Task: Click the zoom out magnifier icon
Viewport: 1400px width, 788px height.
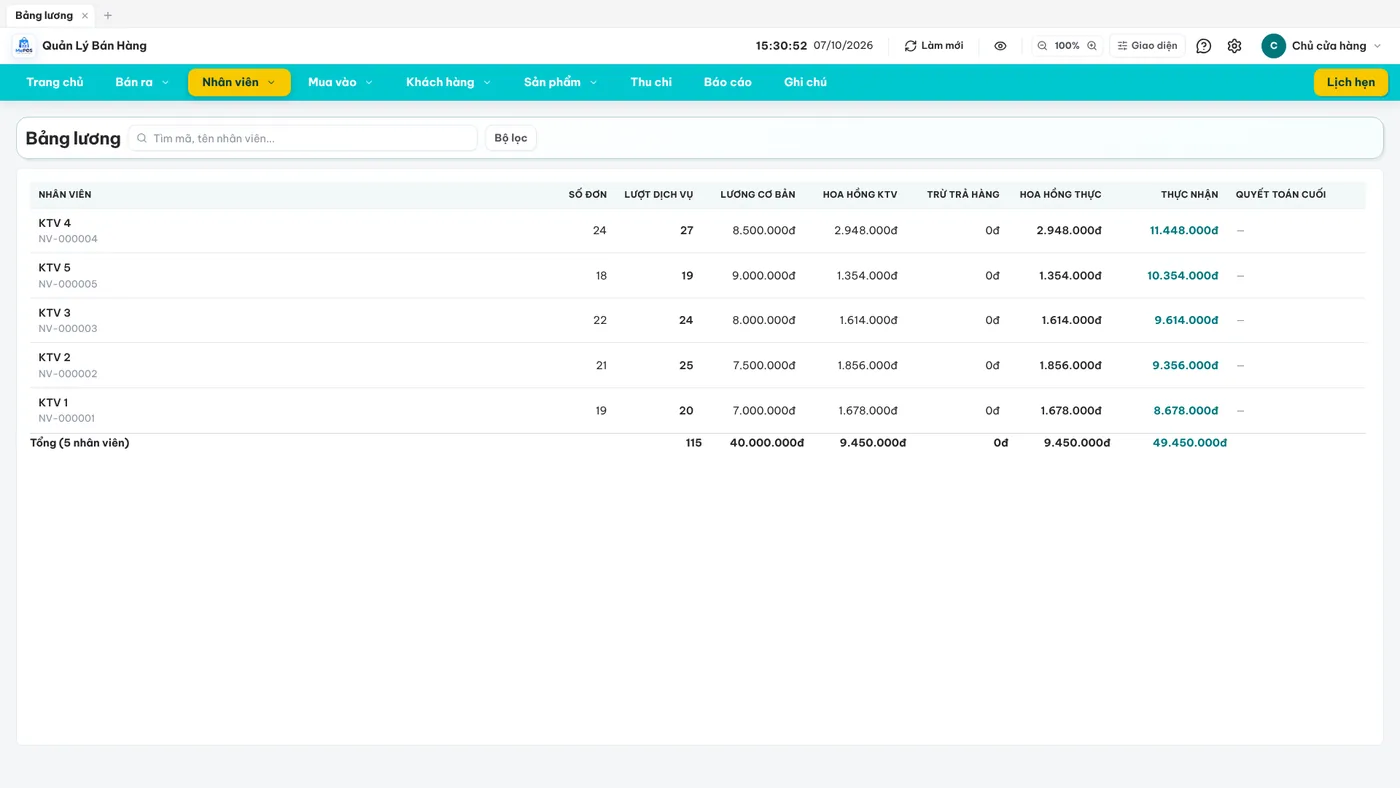Action: click(1042, 46)
